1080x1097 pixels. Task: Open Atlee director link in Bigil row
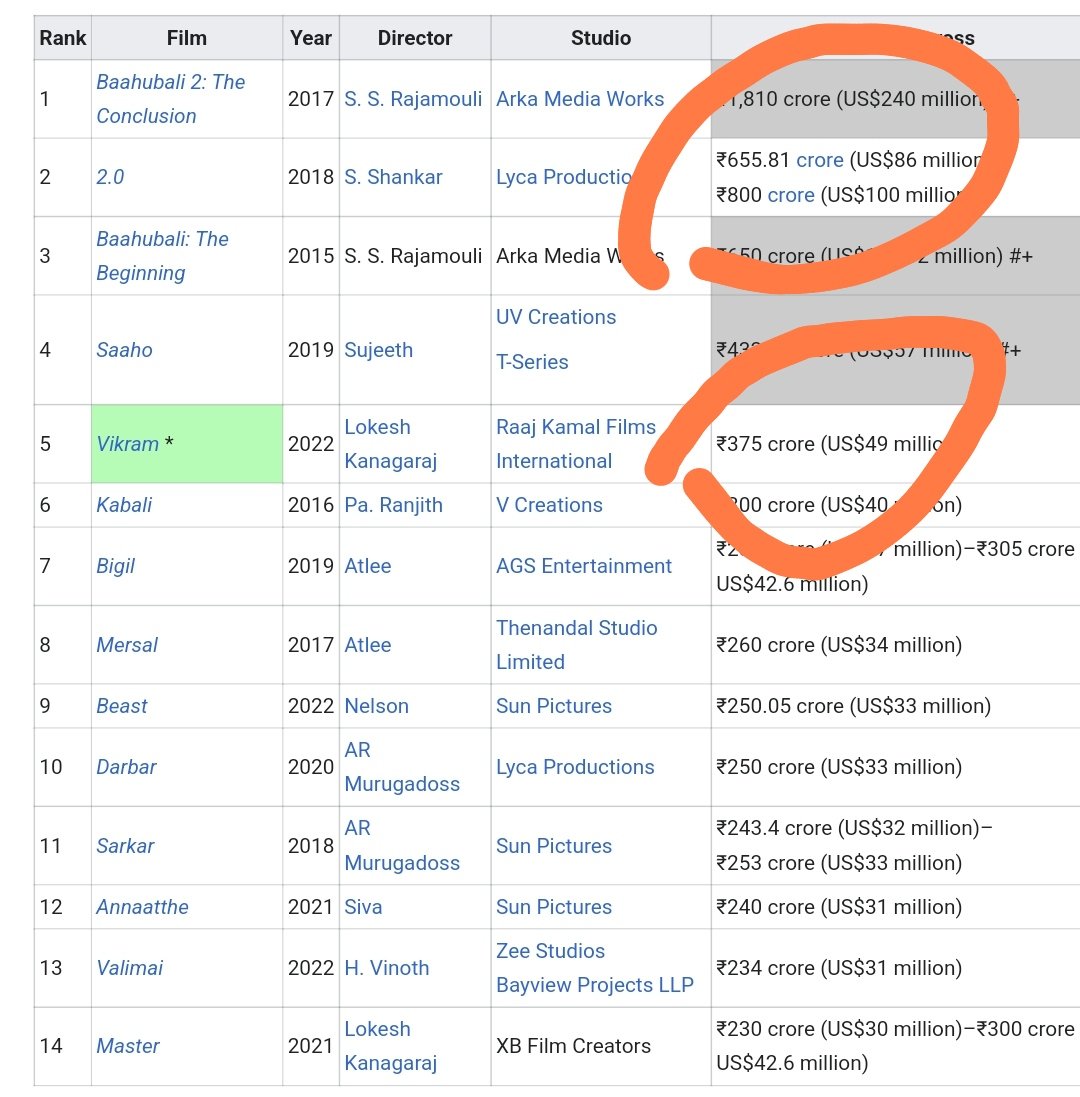point(367,565)
